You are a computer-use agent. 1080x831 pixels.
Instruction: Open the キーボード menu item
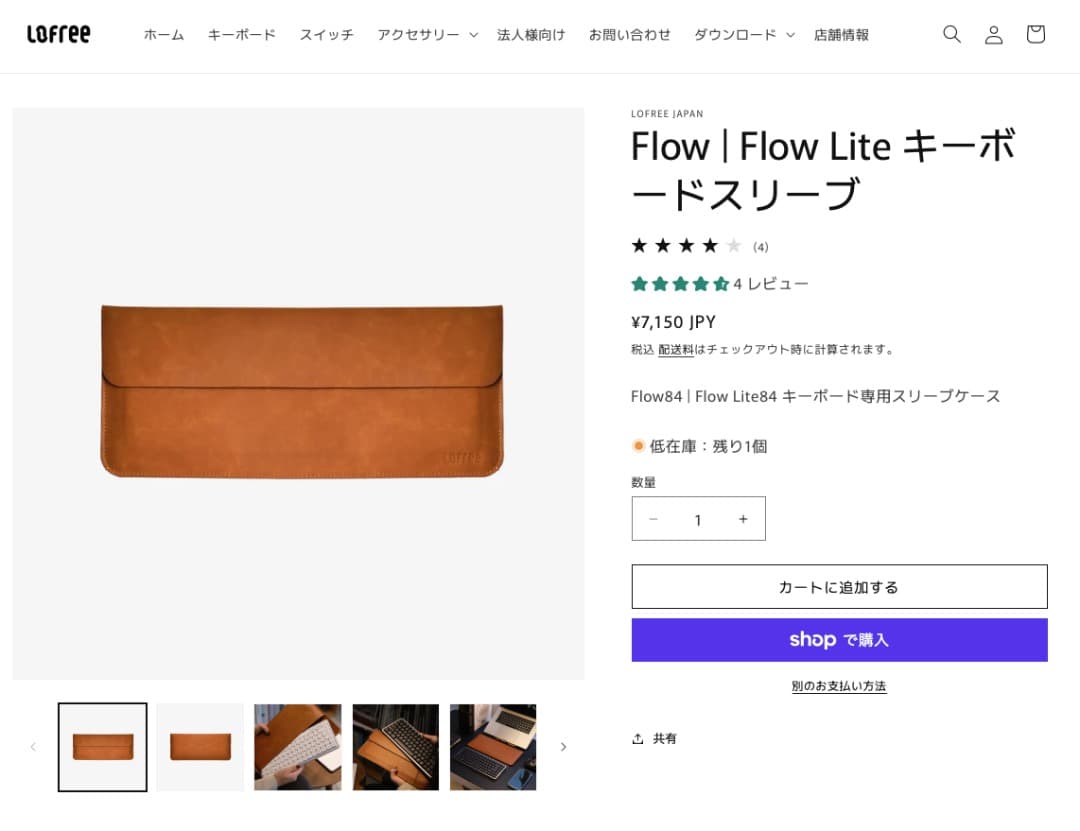point(241,33)
